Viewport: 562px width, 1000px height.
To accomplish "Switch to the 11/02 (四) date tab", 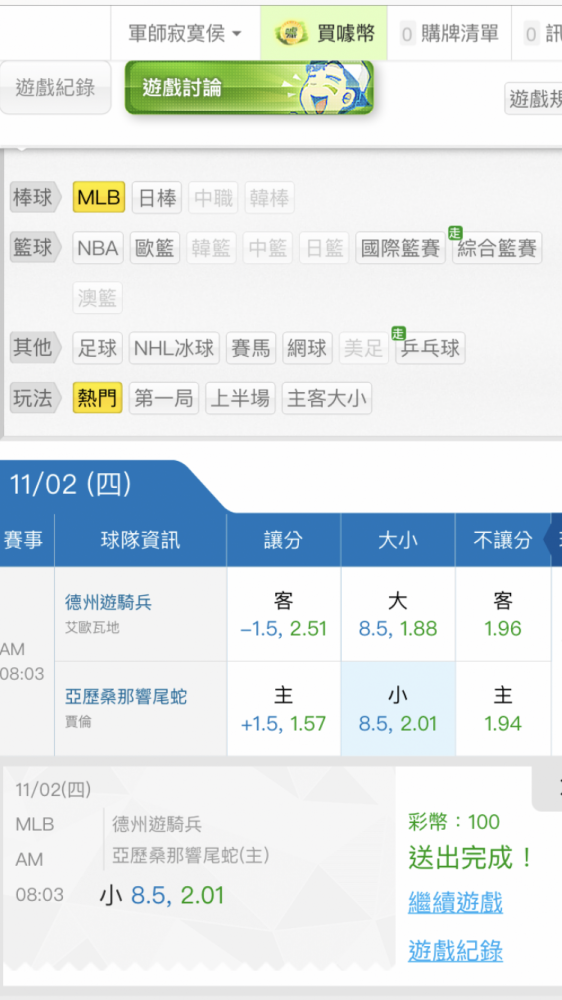I will pyautogui.click(x=70, y=485).
